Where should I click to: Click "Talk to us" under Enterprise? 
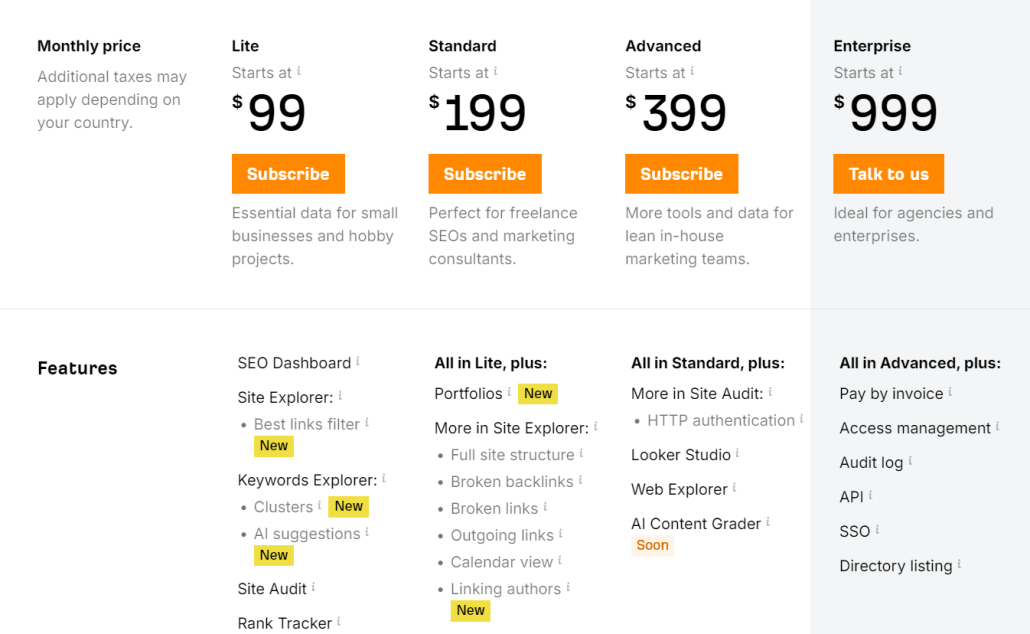tap(888, 173)
